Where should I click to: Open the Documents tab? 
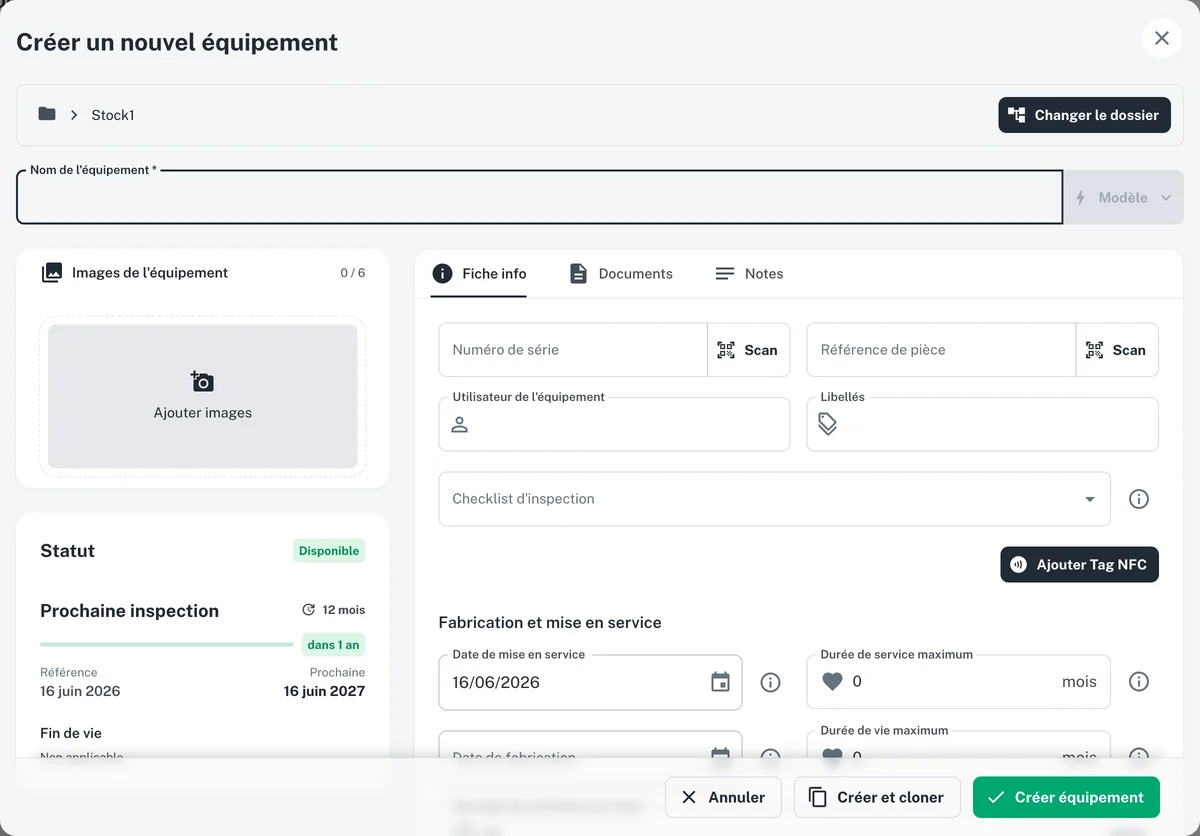coord(621,274)
